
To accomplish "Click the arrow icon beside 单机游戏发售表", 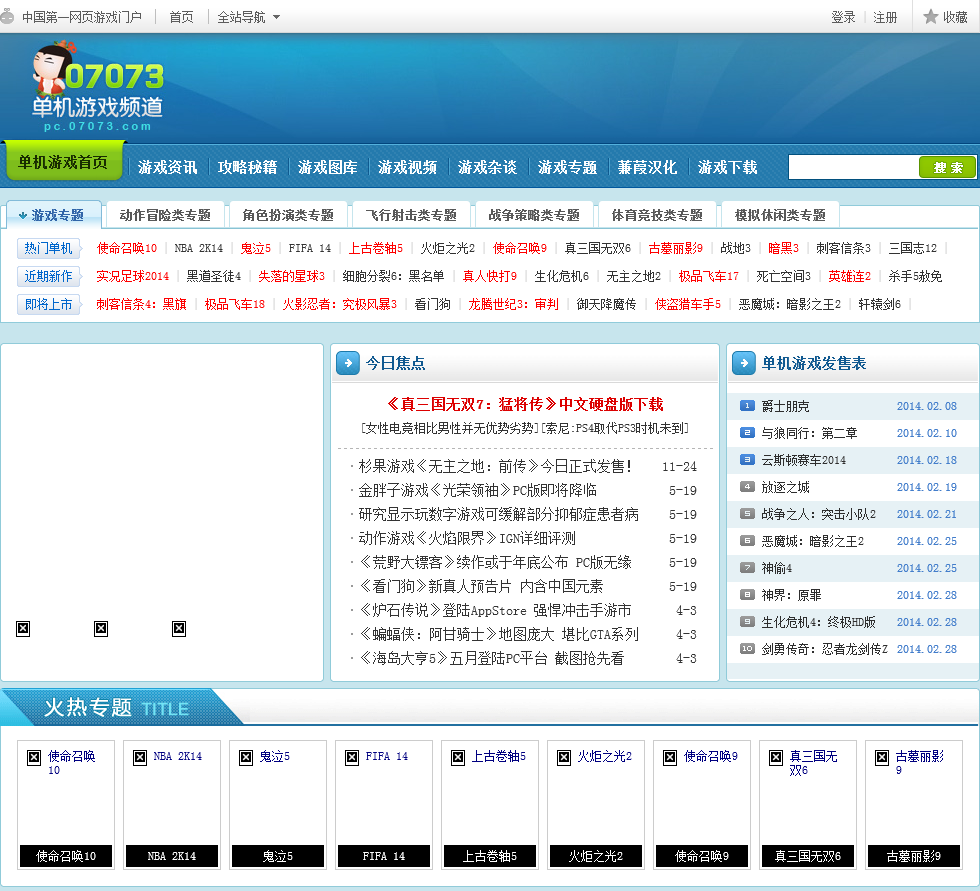I will (744, 363).
